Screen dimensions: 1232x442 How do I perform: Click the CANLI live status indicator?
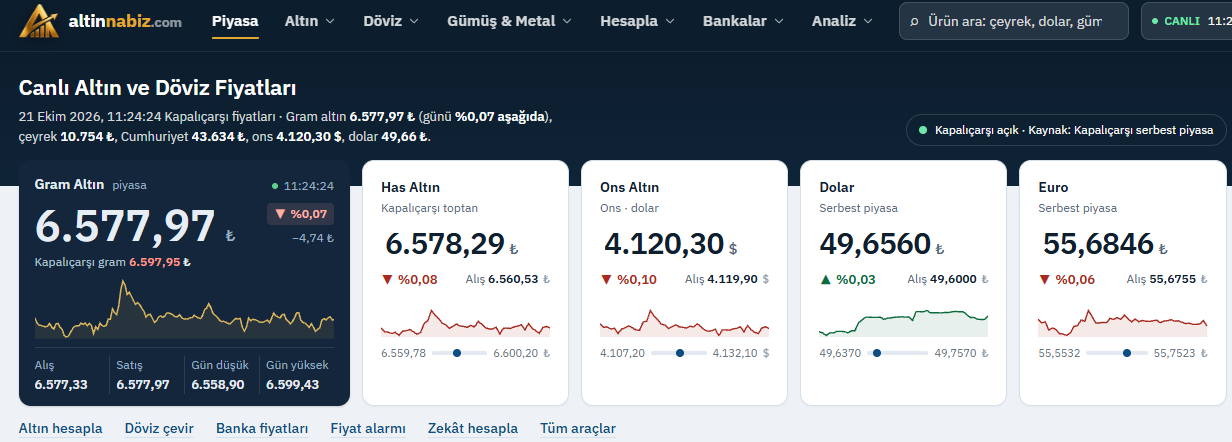click(x=1186, y=21)
